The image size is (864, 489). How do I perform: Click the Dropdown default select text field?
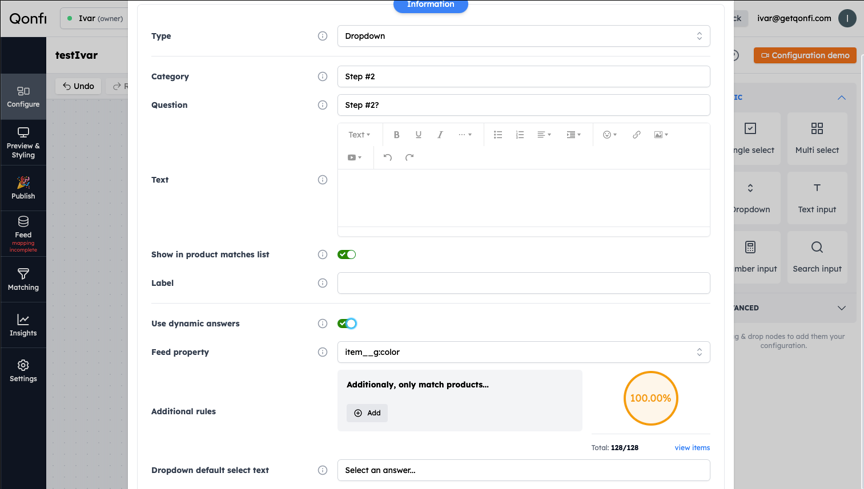[523, 470]
